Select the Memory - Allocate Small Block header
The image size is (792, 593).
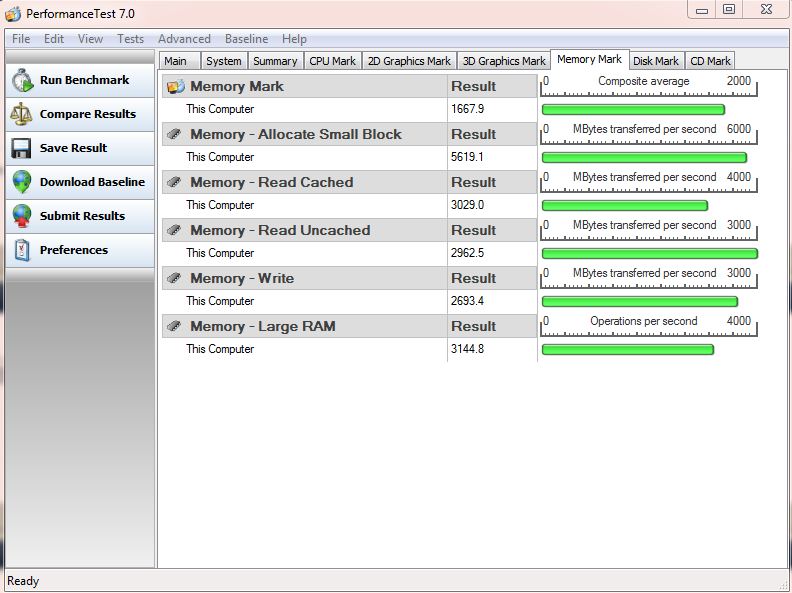click(x=296, y=135)
